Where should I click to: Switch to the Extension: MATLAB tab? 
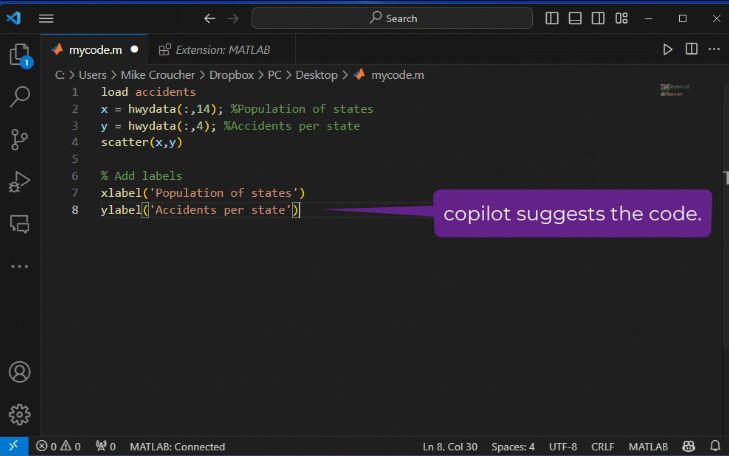click(x=214, y=50)
